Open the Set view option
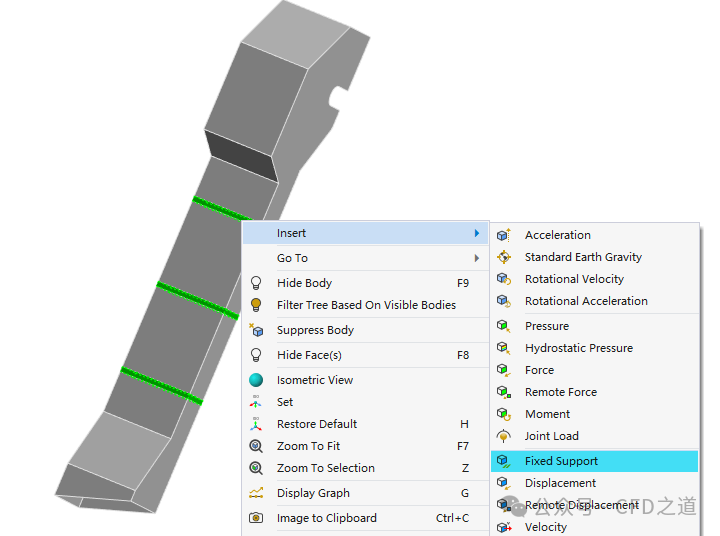 click(285, 402)
